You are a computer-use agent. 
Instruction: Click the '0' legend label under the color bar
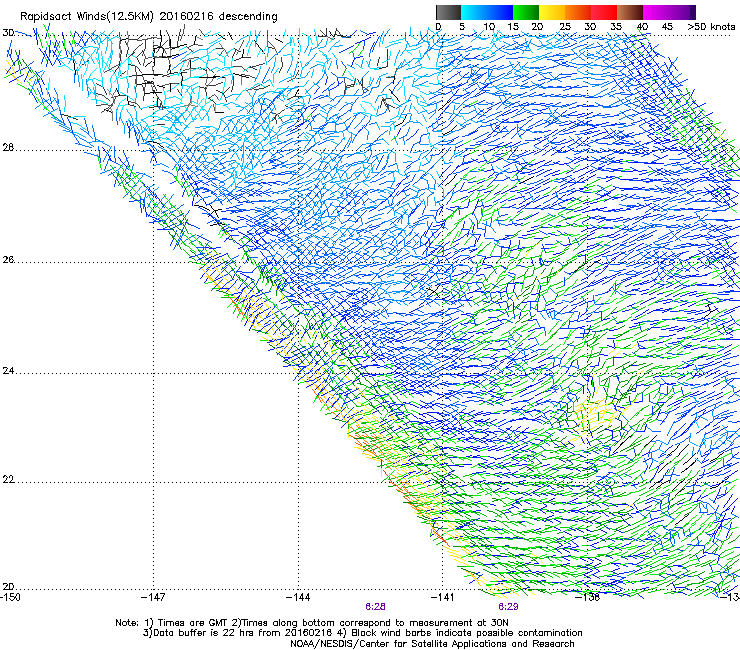click(x=438, y=27)
